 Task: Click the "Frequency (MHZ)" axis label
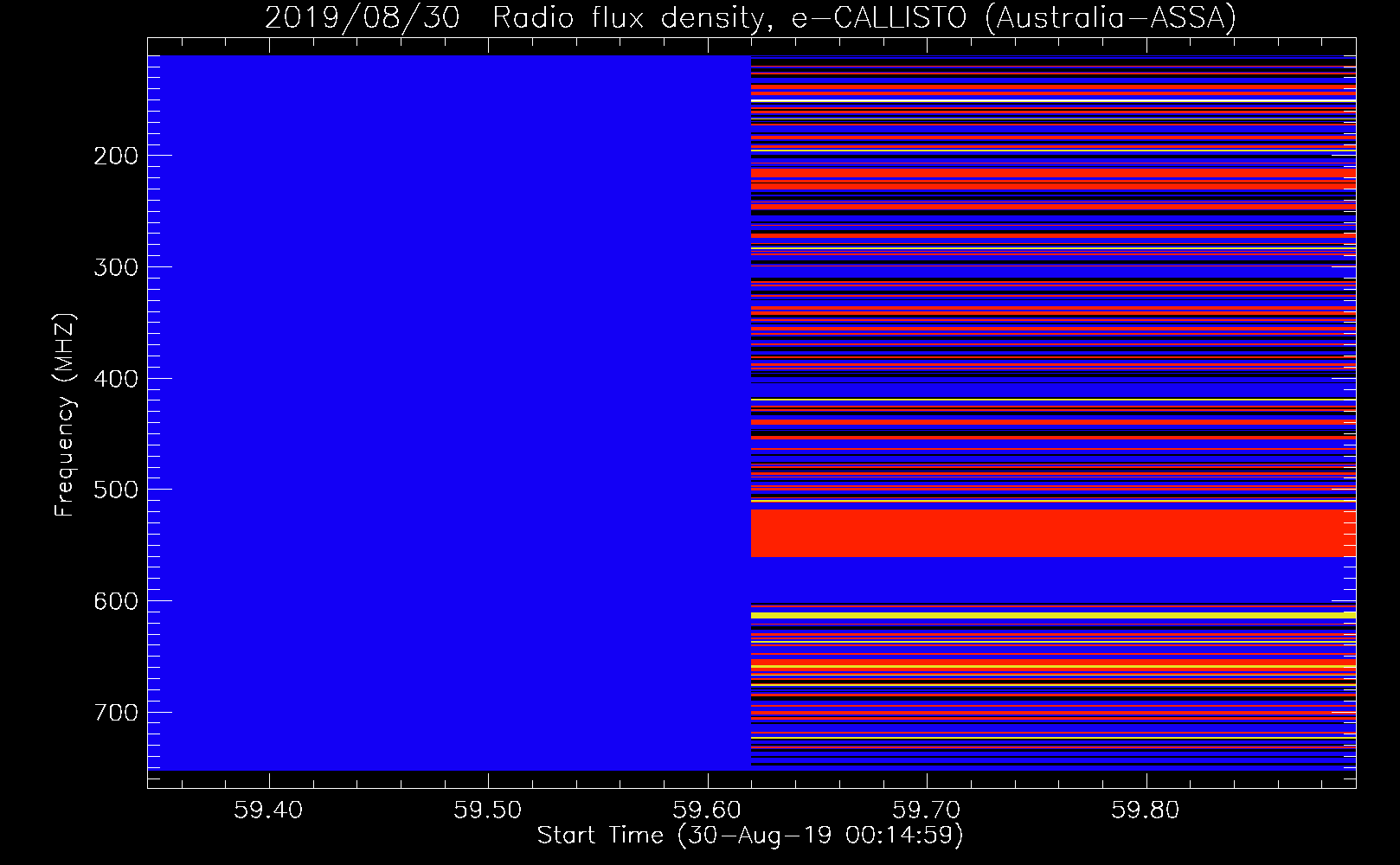point(65,414)
